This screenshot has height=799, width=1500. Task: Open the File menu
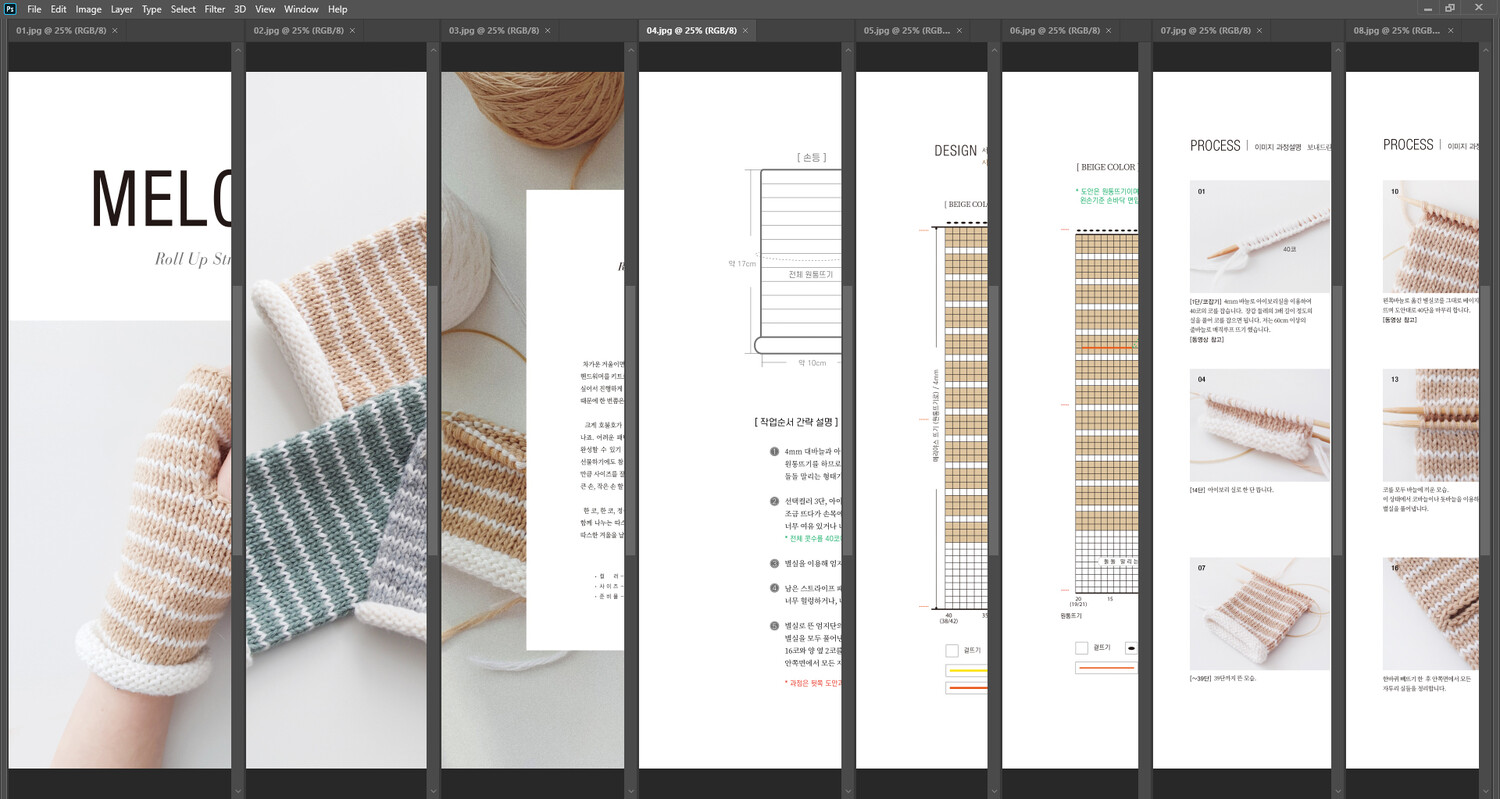click(34, 9)
